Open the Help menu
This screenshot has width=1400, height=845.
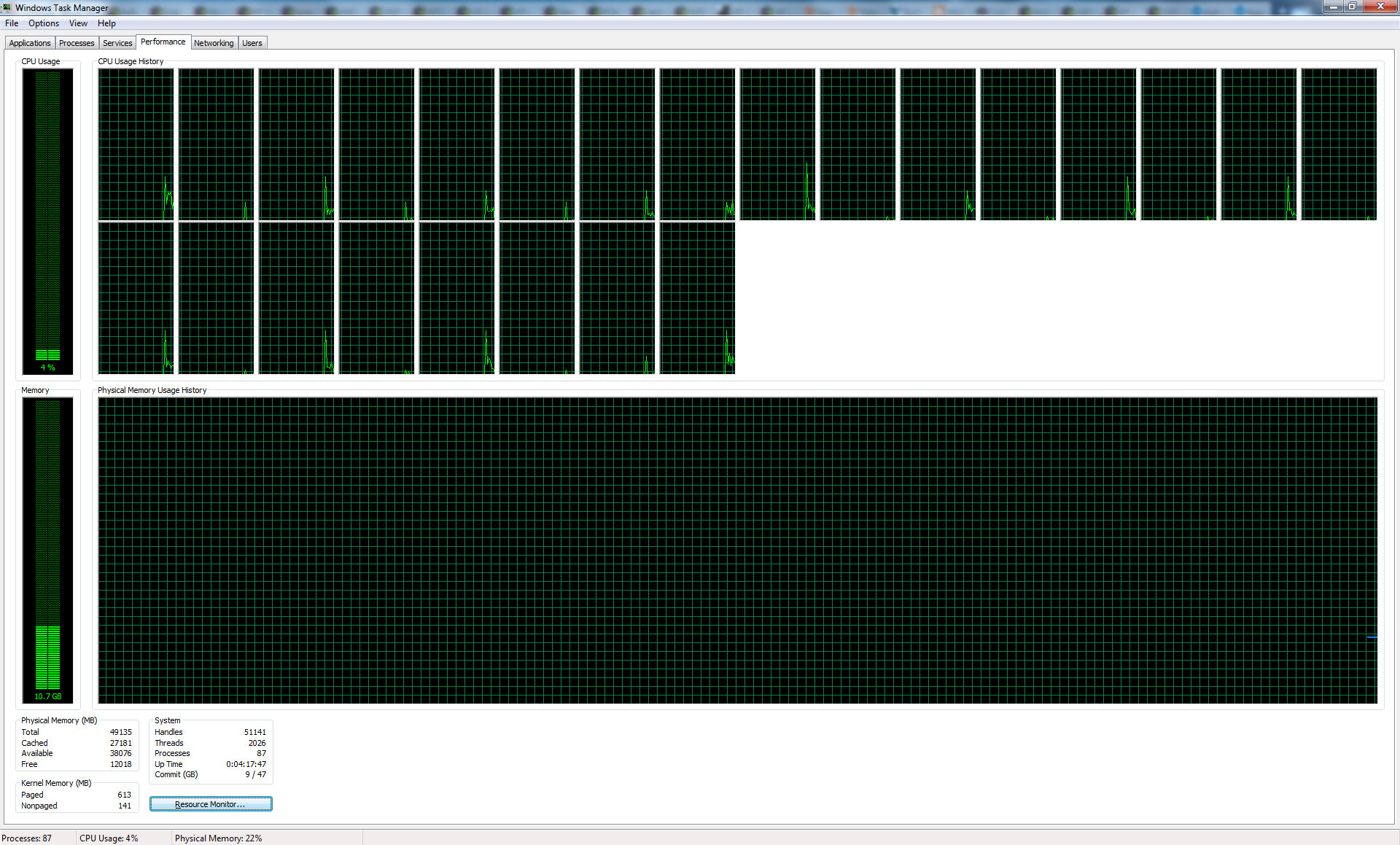106,23
